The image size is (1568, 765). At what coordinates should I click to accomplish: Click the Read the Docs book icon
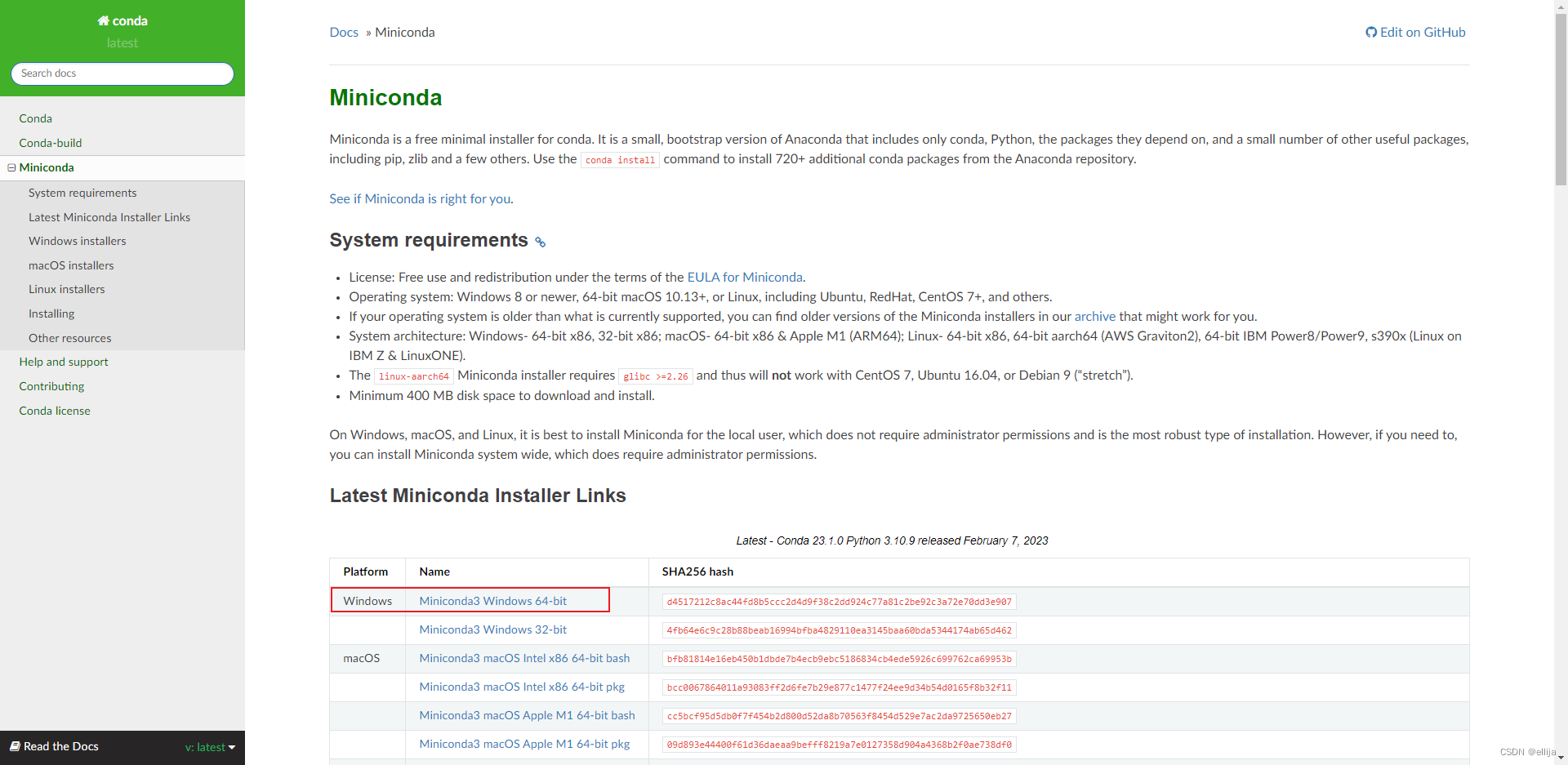pos(15,746)
